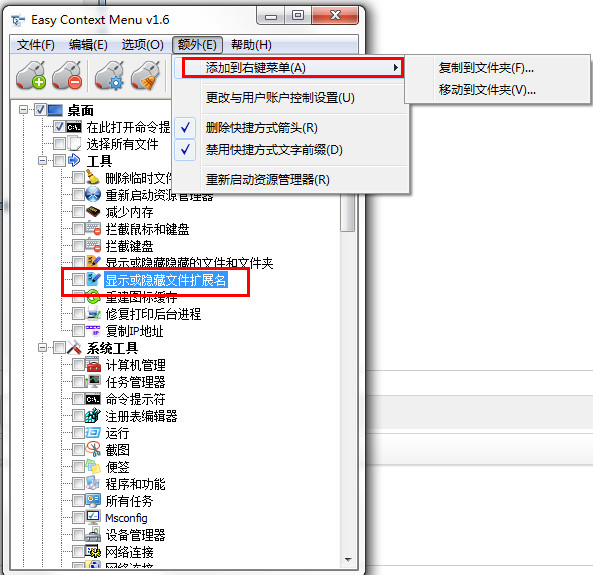593x575 pixels.
Task: Enable 显示或隐藏文件扩展名 checkbox
Action: (78, 280)
